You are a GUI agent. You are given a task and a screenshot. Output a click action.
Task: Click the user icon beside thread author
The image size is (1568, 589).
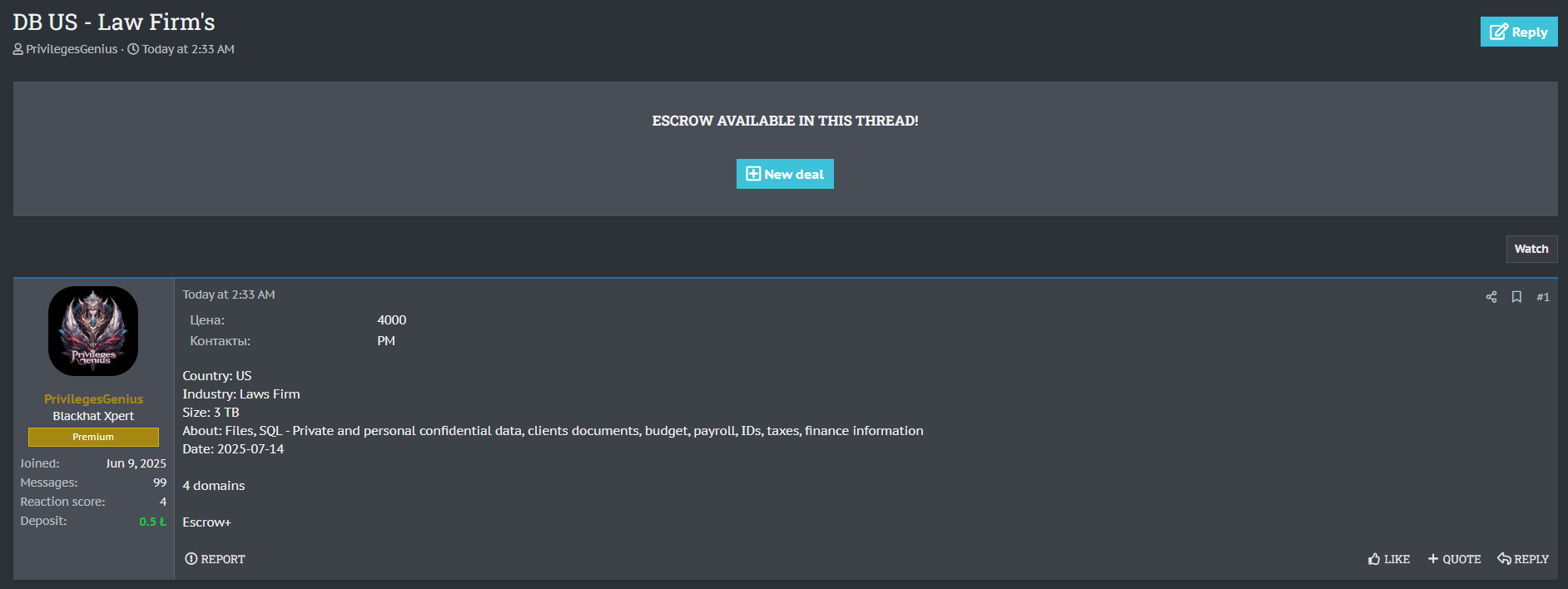(18, 50)
